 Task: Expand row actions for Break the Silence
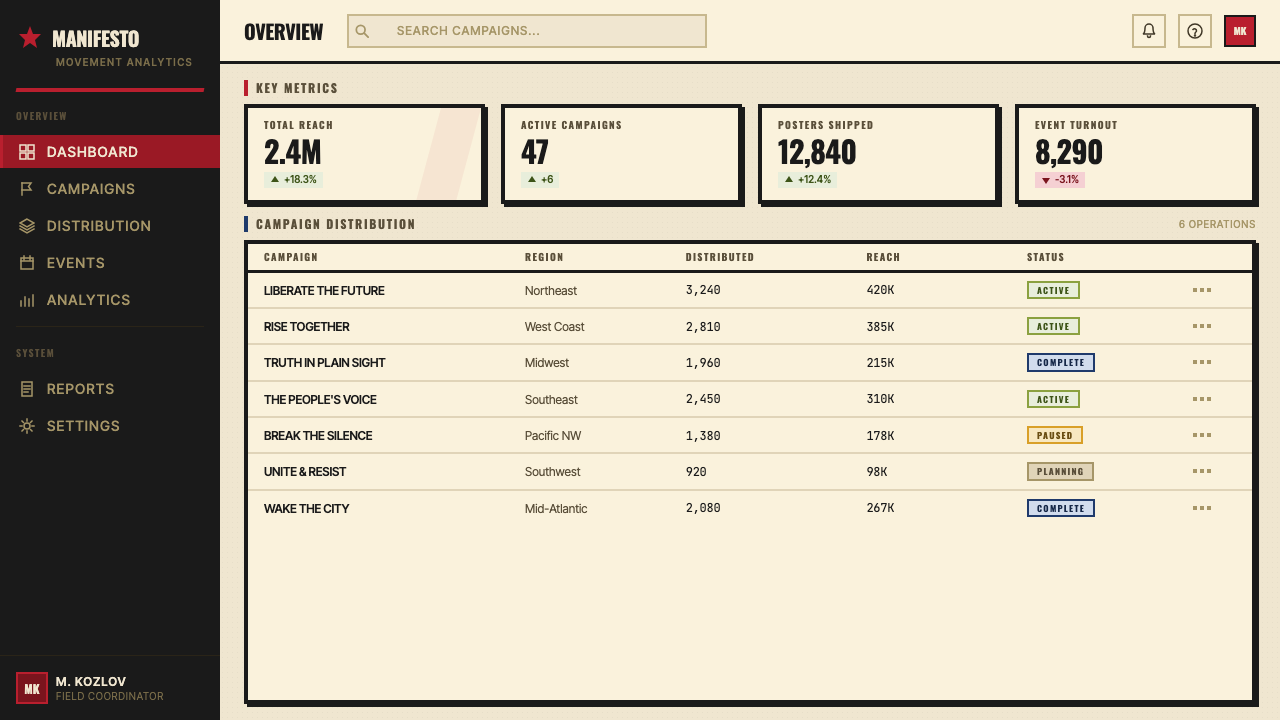click(1202, 435)
